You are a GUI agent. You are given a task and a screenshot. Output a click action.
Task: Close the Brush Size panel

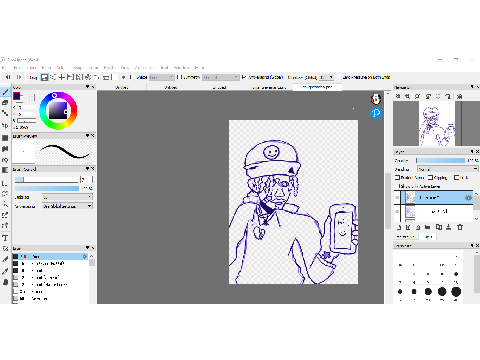click(x=477, y=246)
